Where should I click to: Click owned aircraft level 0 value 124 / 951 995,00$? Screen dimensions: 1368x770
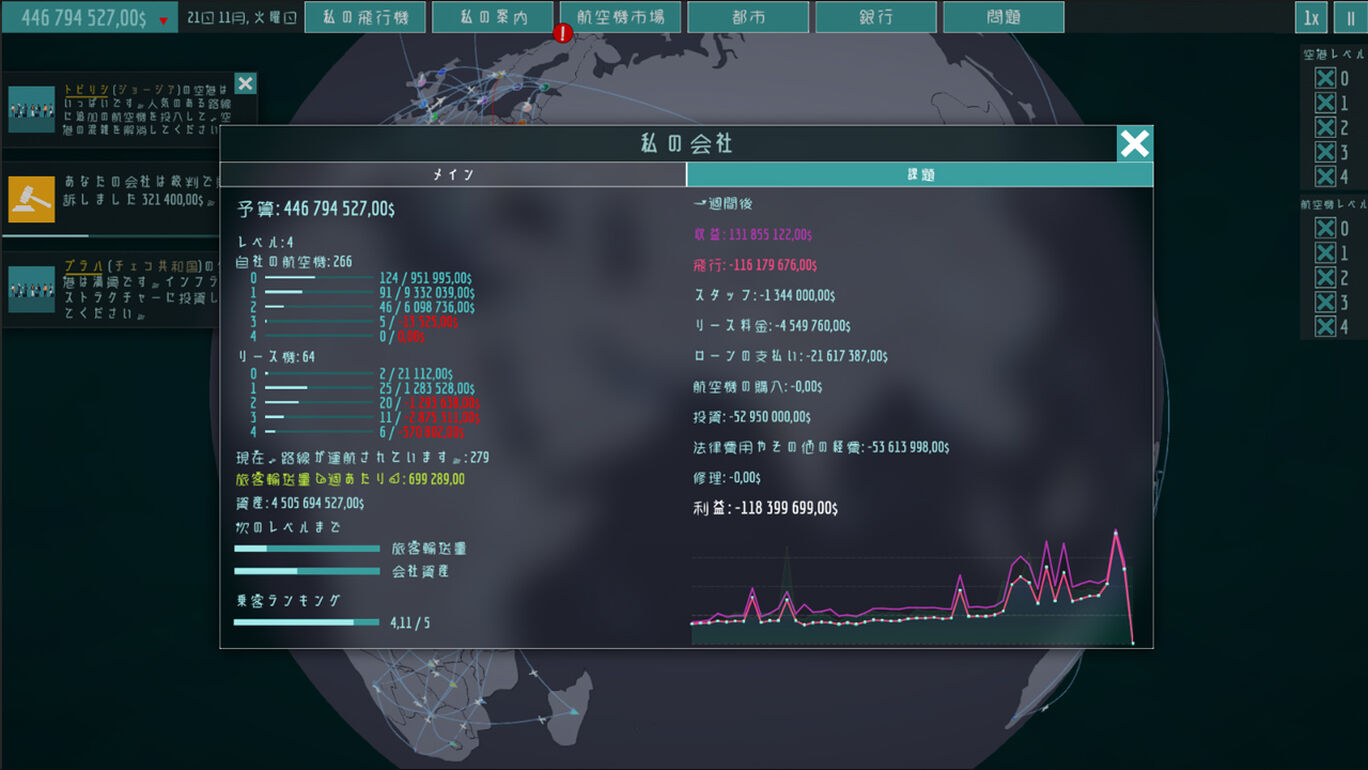pos(426,278)
